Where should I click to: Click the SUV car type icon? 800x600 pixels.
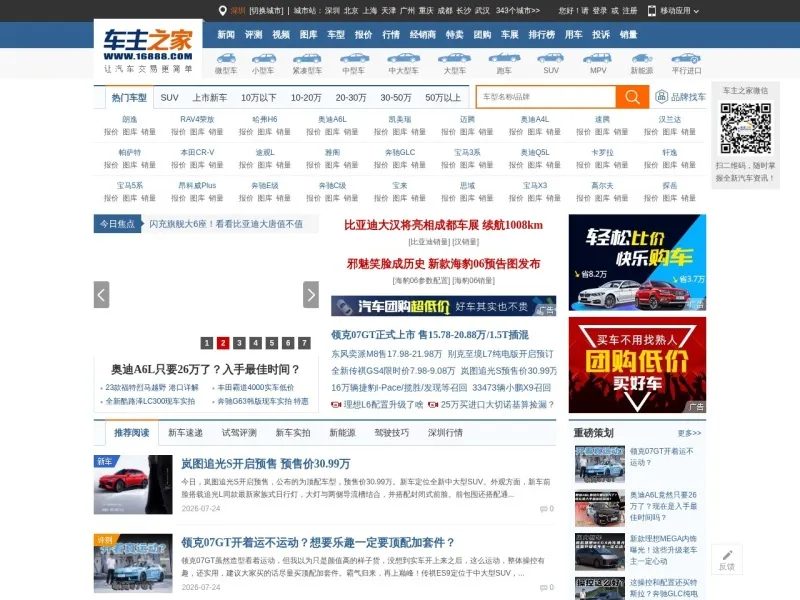coord(551,58)
